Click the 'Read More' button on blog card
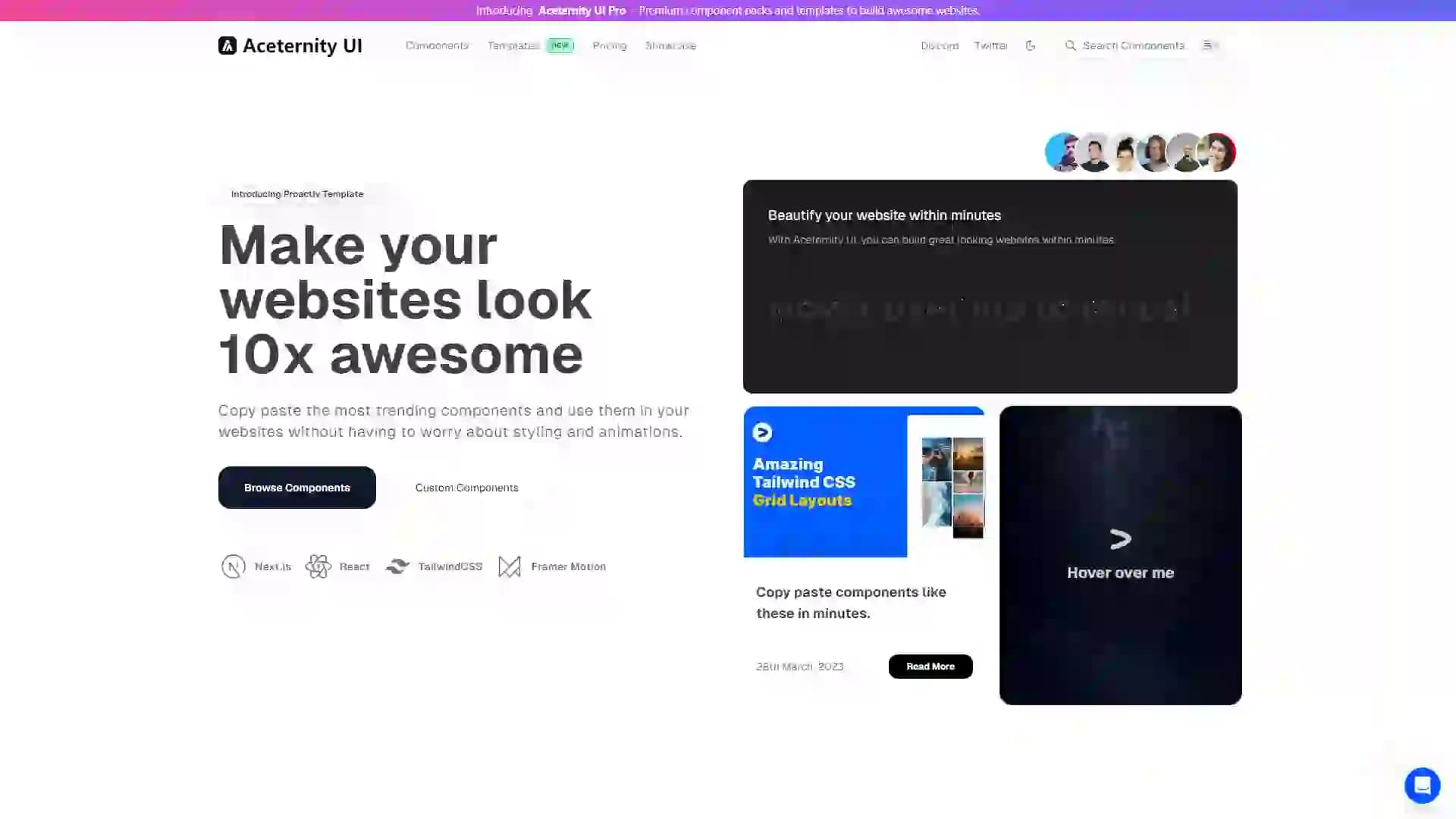Screen dimensions: 1456x819 pyautogui.click(x=929, y=666)
